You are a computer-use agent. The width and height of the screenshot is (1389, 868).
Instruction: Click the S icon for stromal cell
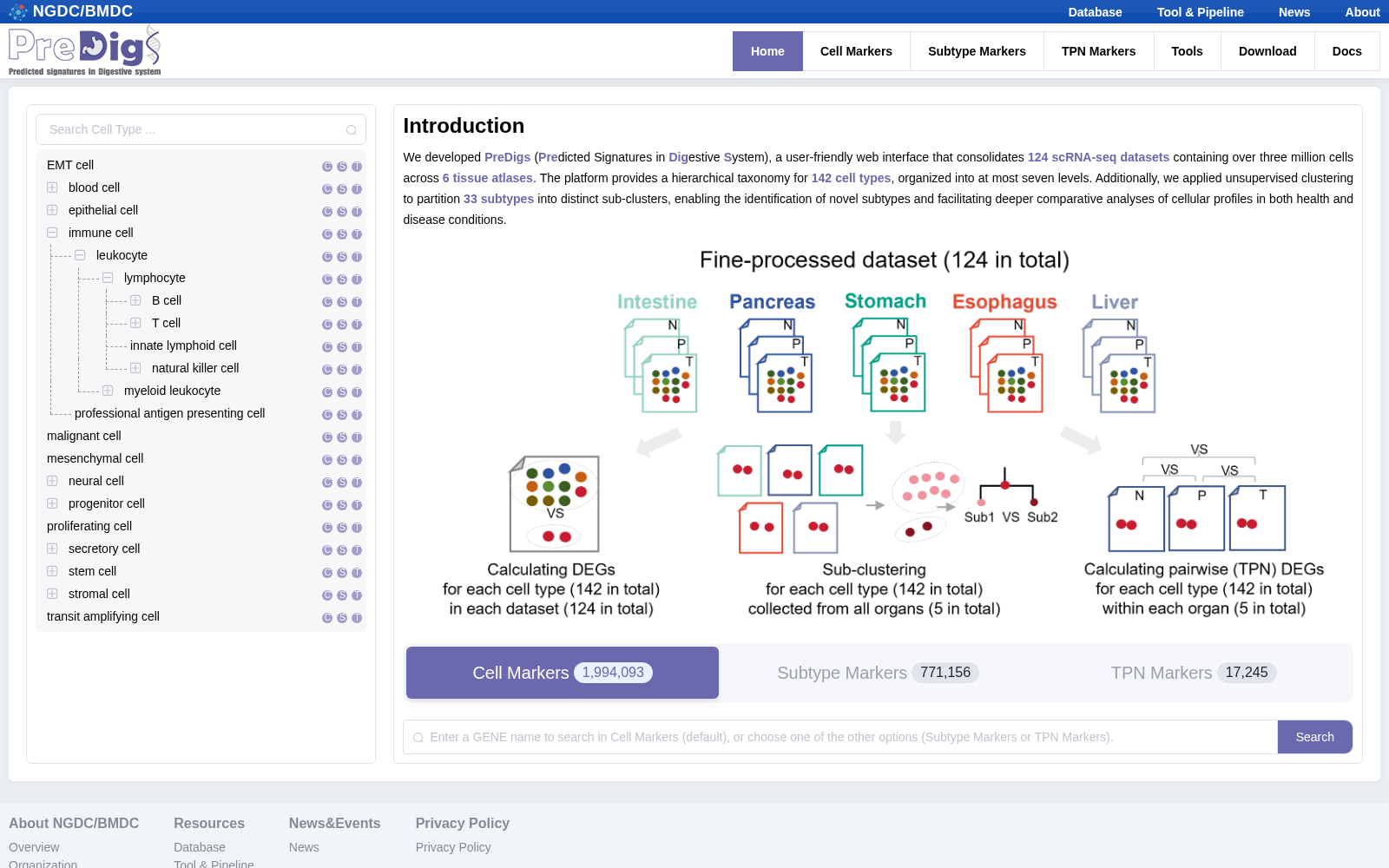(x=342, y=595)
